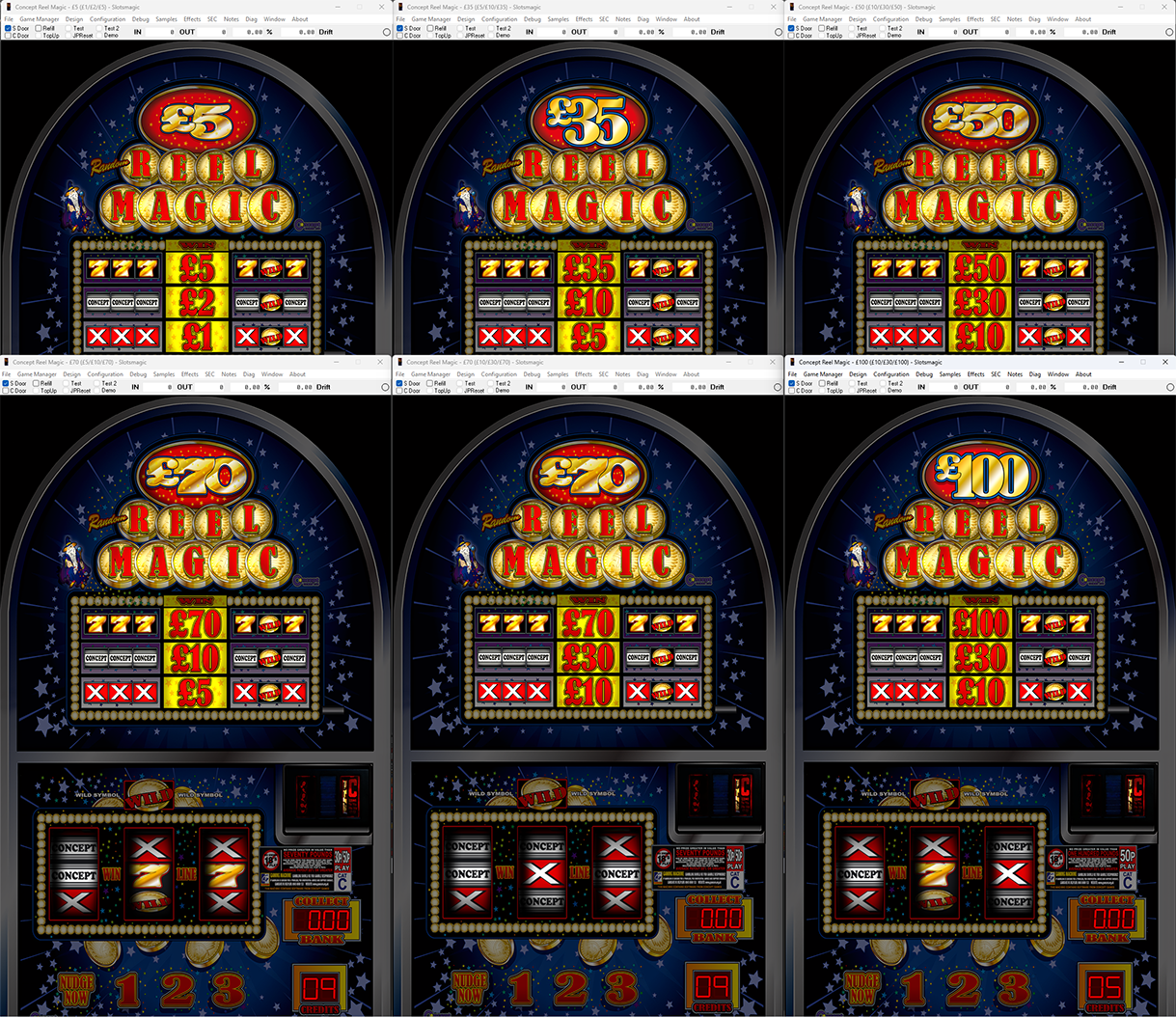Check the Test box in the £50 window
The height and width of the screenshot is (1017, 1176).
click(x=851, y=28)
